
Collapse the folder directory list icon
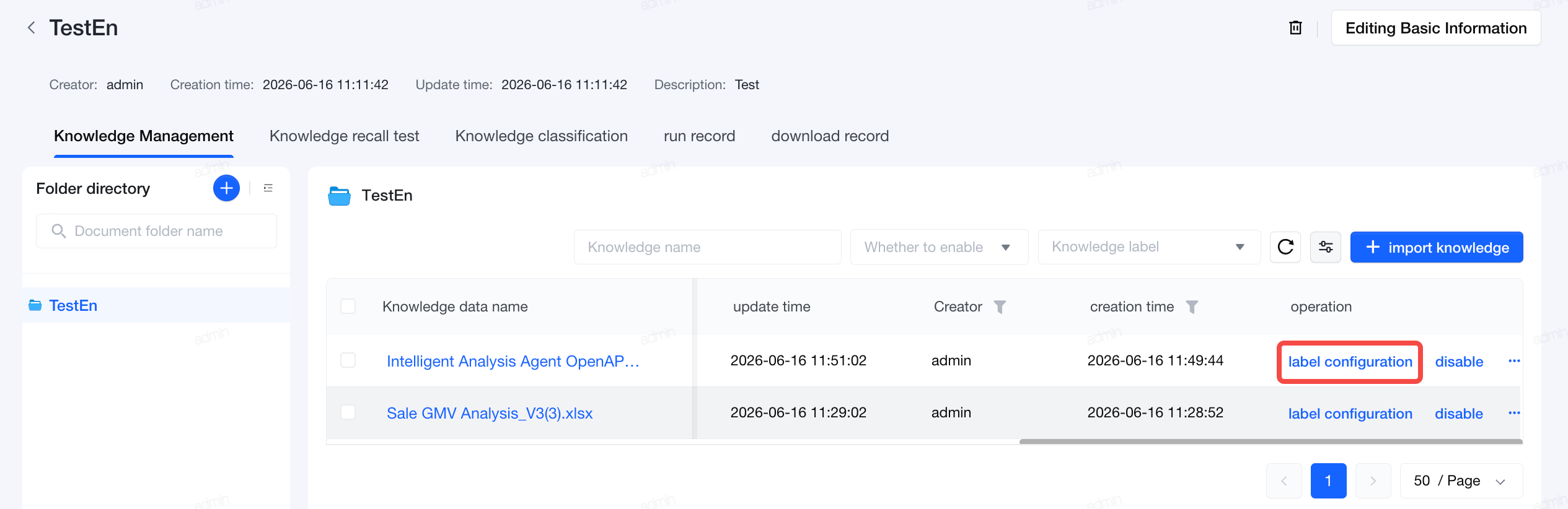pos(268,188)
